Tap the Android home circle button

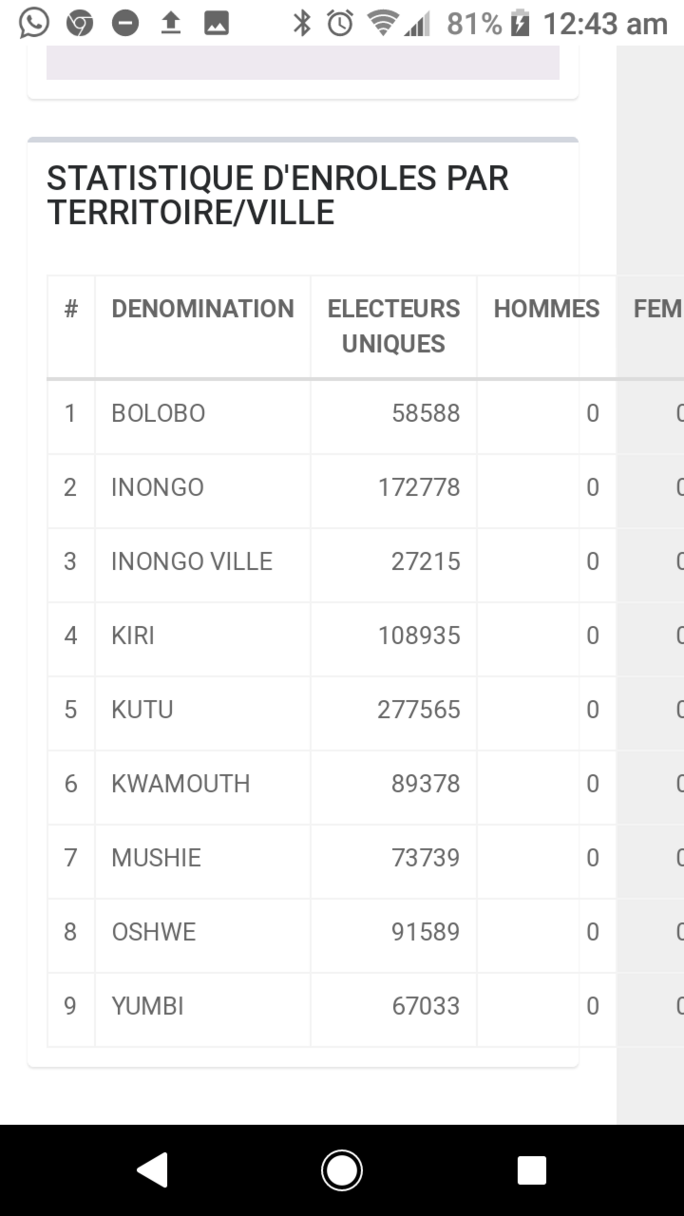[x=342, y=1170]
